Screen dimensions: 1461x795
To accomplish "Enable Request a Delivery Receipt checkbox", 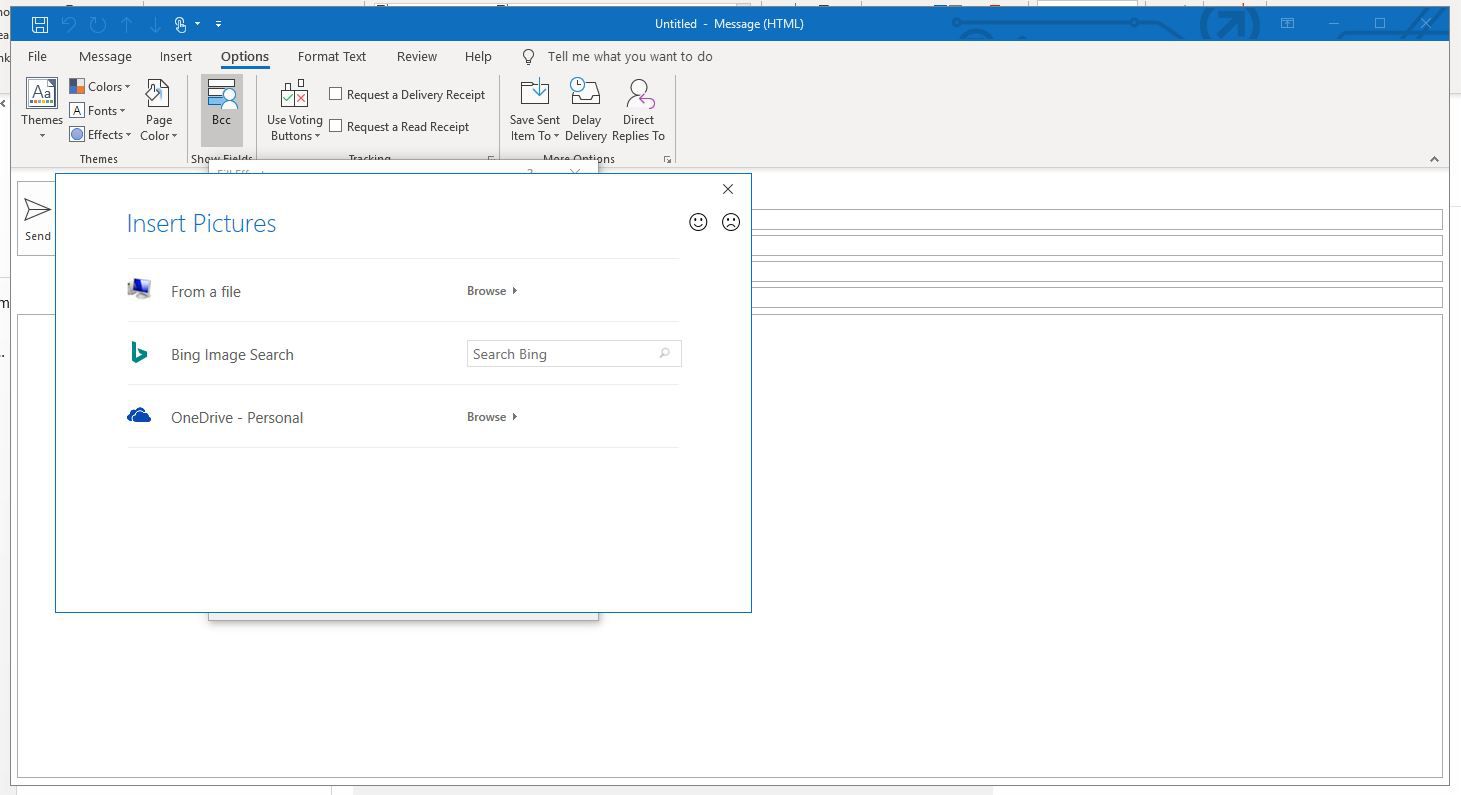I will tap(336, 94).
